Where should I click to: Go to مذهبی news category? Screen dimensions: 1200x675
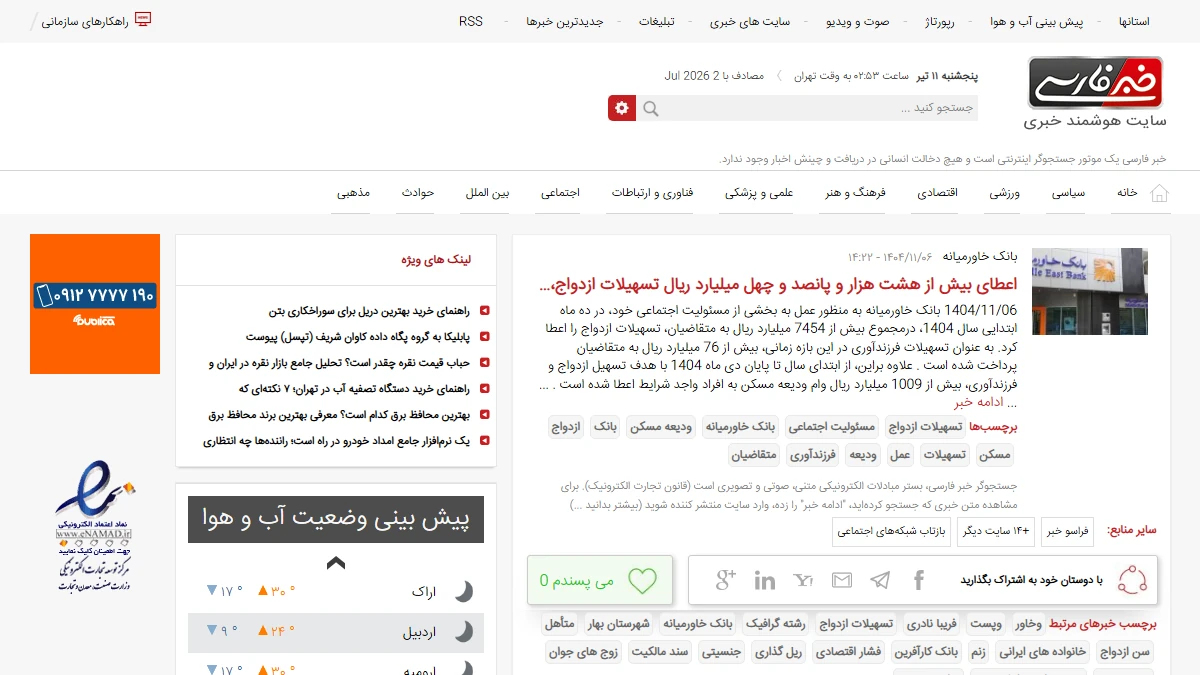[353, 193]
